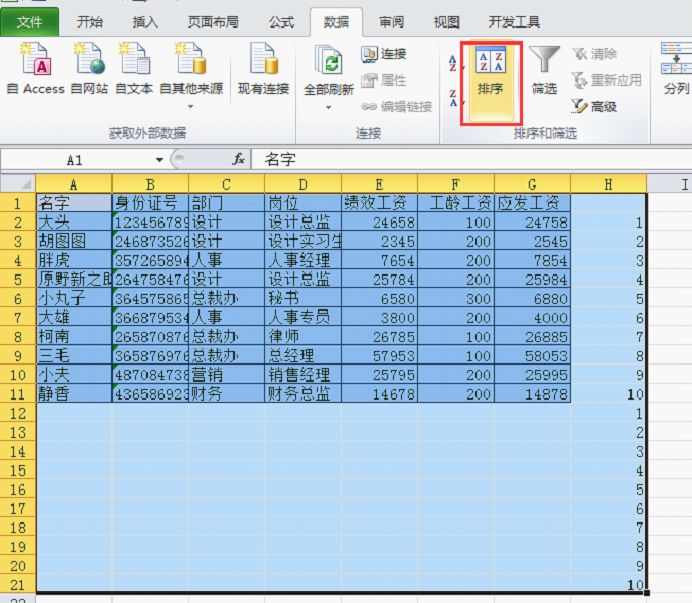Click 清除 clear filter button

coord(594,54)
